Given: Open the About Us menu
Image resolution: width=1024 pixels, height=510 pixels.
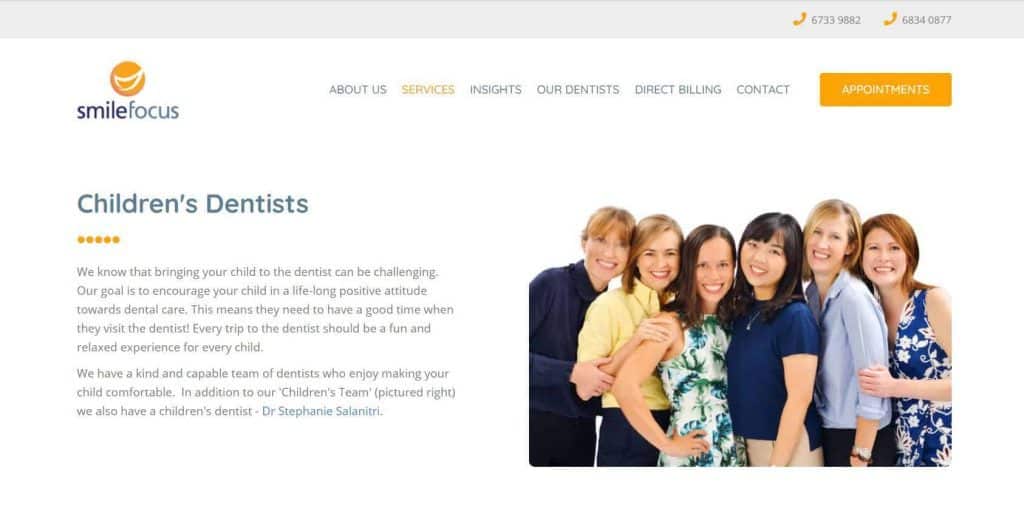Looking at the screenshot, I should click(358, 89).
